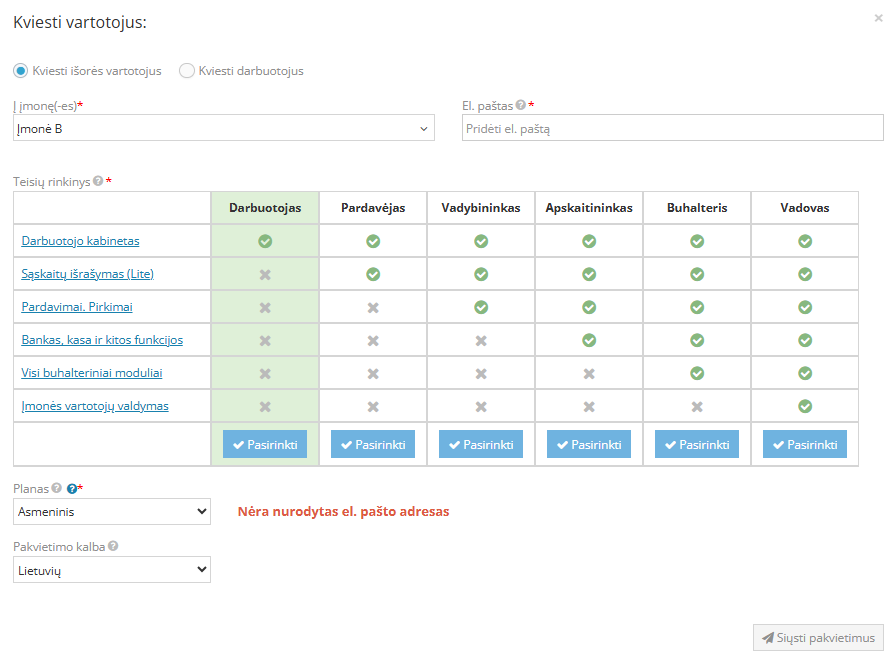Viewport: 895px width, 663px height.
Task: Open the Bankas, kasa ir kitos funkcijos link
Action: coord(102,340)
